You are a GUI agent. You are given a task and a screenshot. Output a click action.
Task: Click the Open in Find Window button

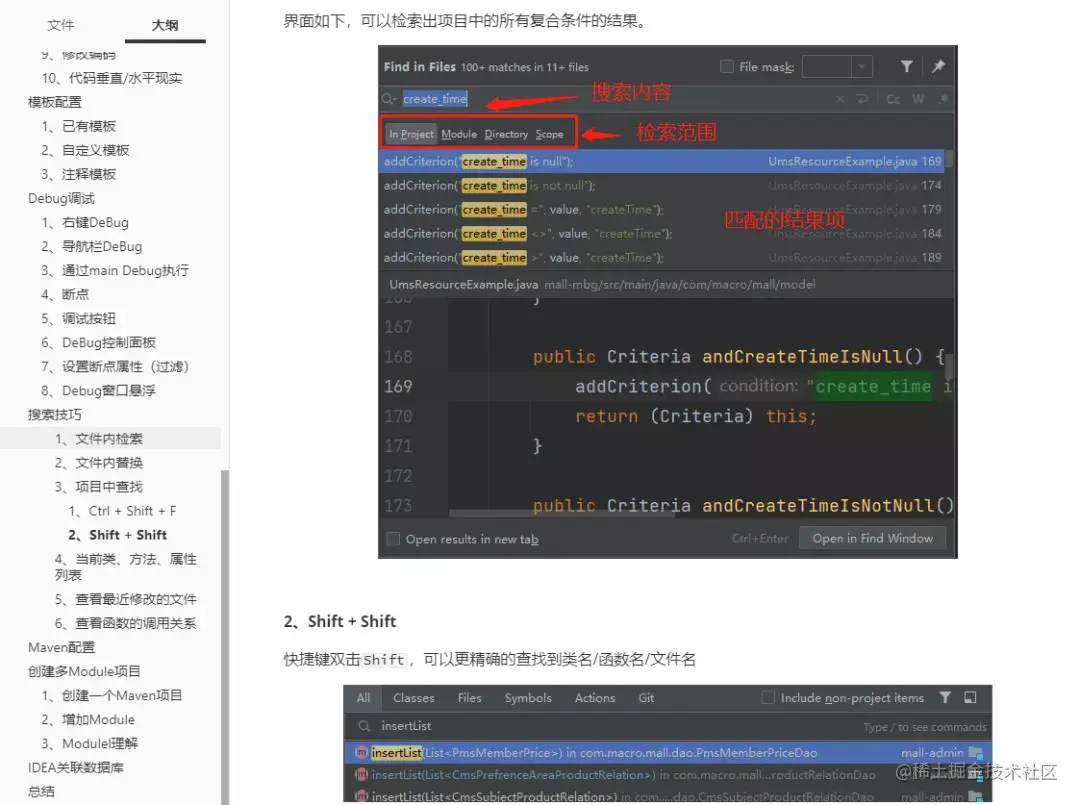(x=872, y=537)
